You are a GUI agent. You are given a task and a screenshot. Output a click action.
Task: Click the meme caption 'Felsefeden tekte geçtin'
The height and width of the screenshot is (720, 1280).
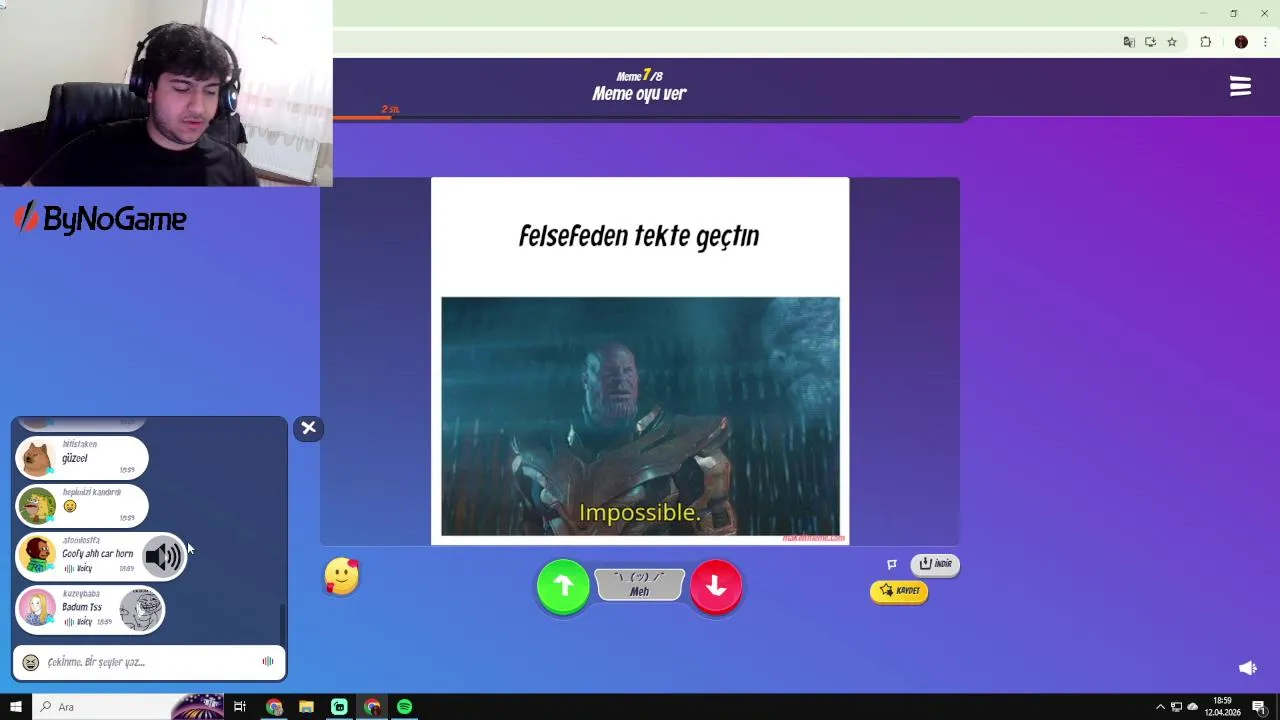639,236
